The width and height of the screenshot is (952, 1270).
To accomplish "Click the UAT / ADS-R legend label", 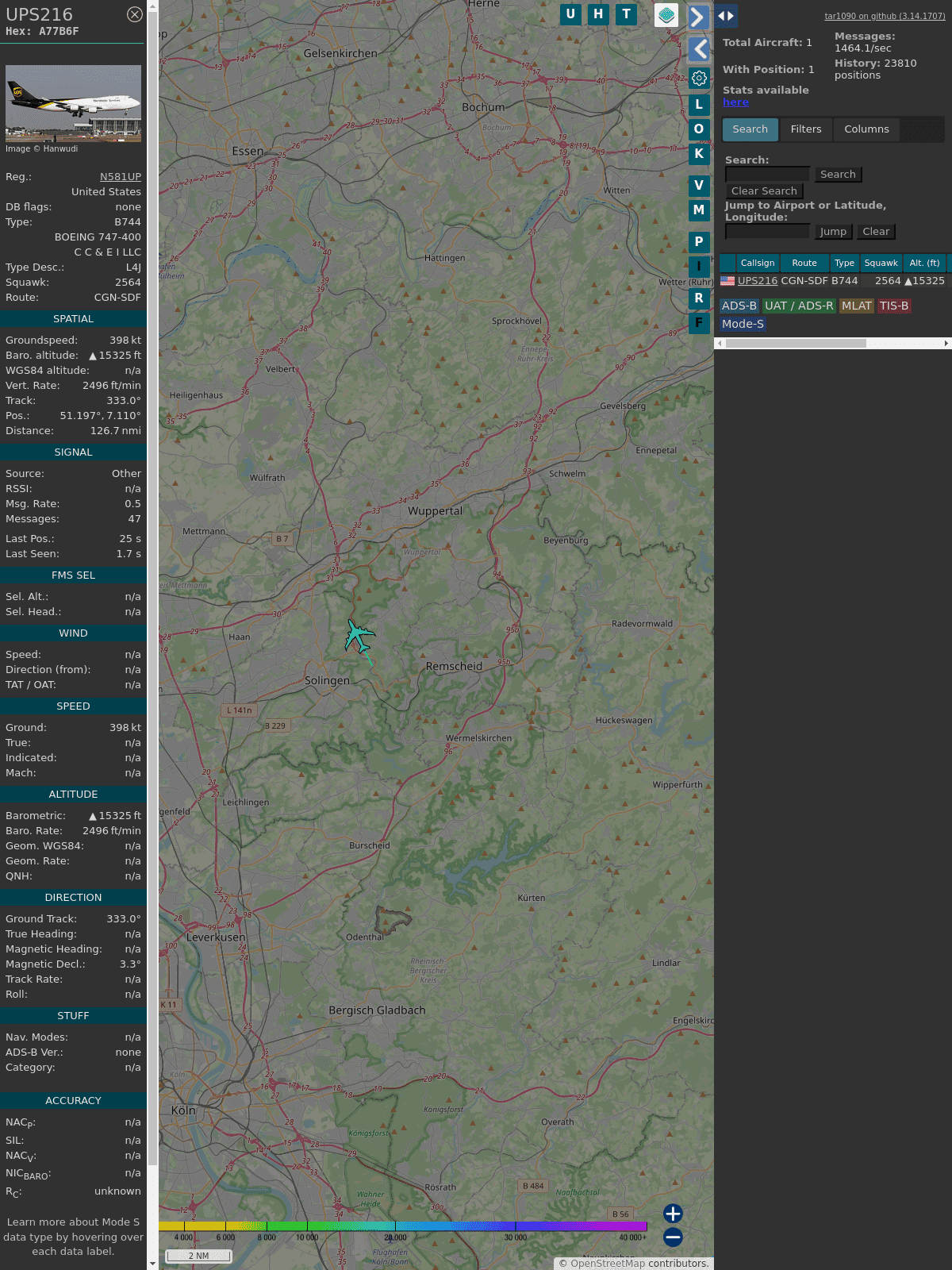I will tap(799, 306).
